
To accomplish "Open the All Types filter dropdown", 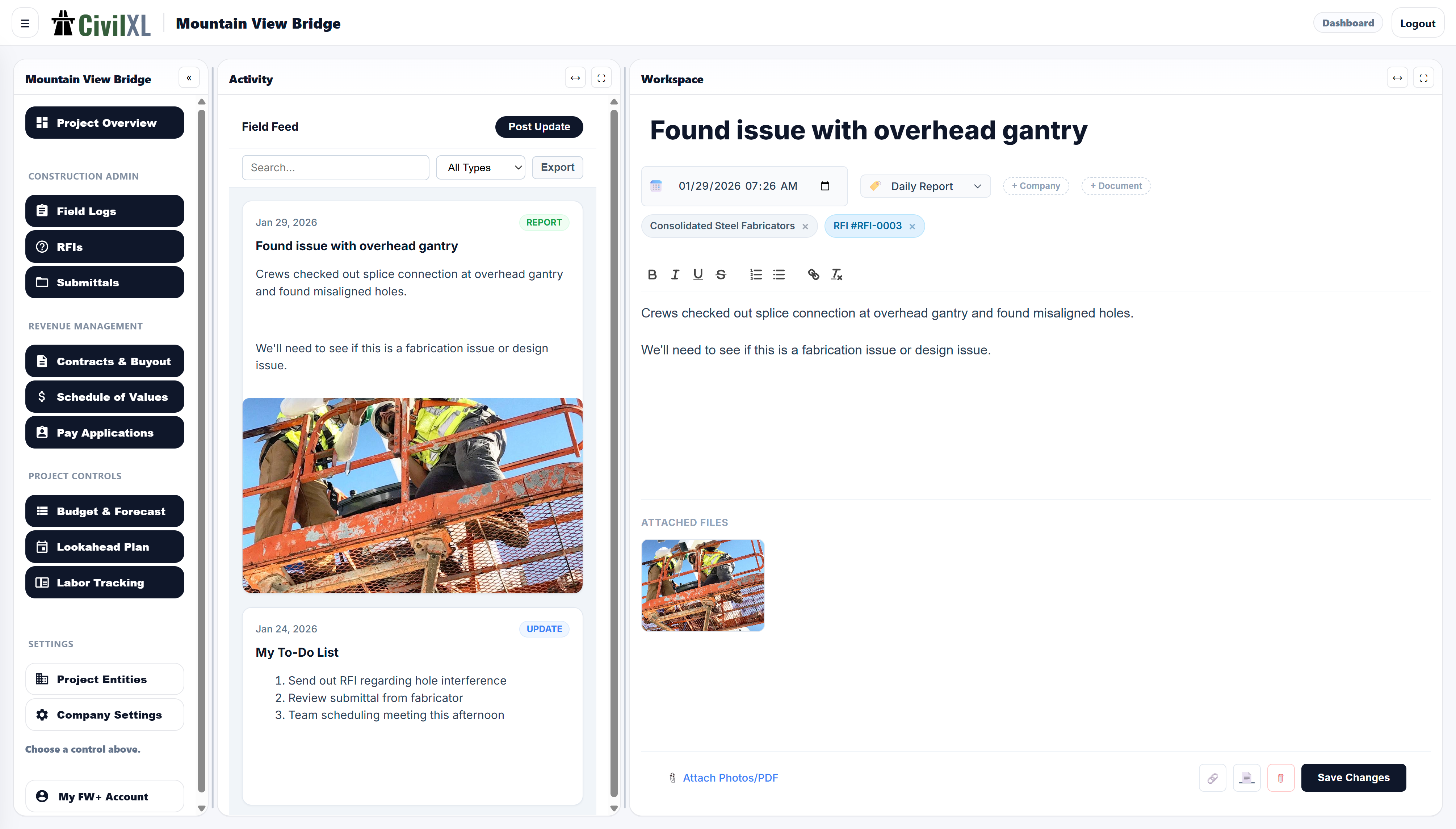I will 480,167.
